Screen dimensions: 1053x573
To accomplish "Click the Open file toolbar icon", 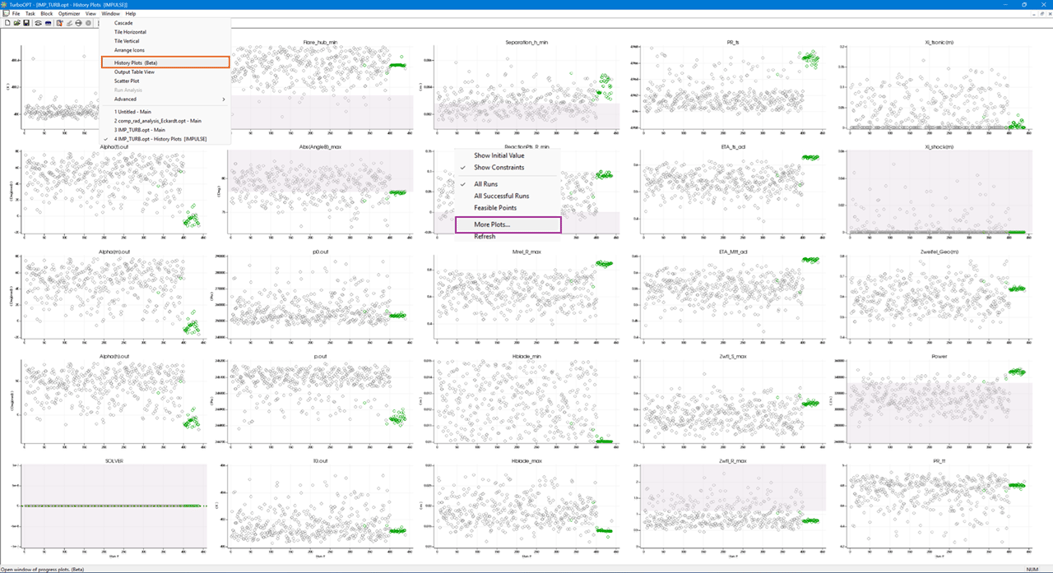I will tap(17, 23).
